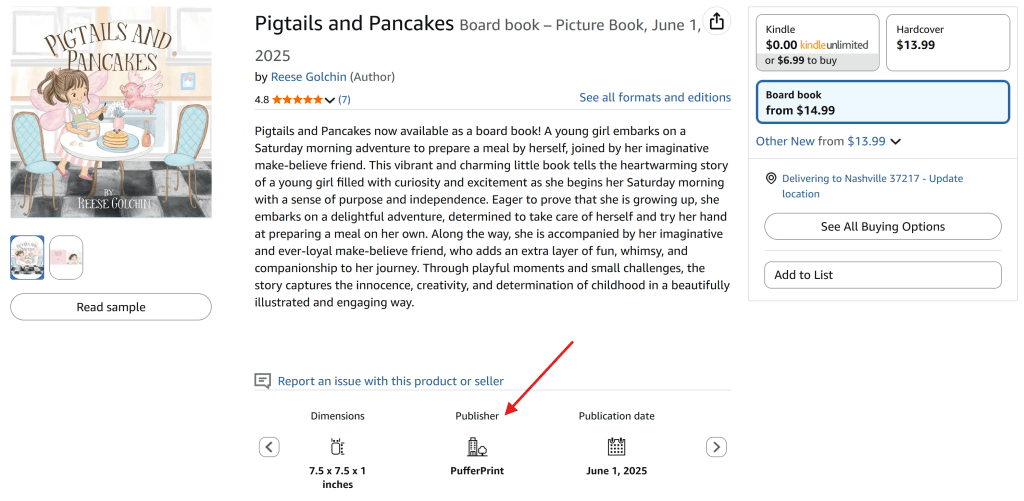
Task: Click the share icon beside the title
Action: tap(716, 22)
